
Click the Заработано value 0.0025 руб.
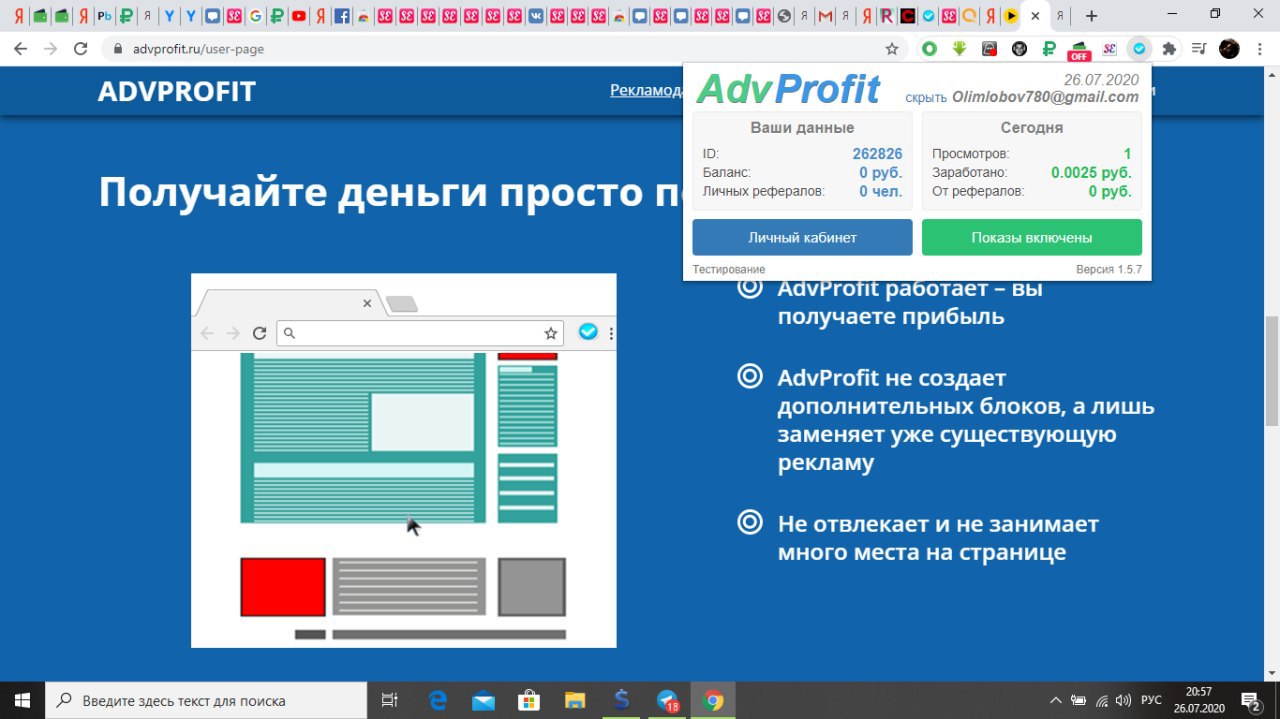(x=1091, y=173)
